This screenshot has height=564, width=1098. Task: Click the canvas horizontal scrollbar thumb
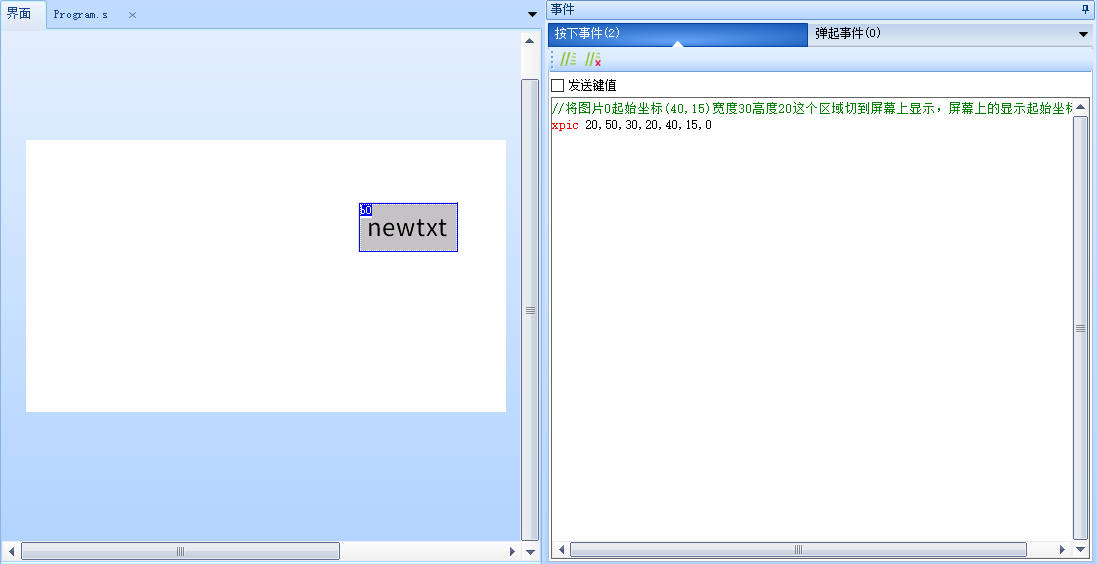click(x=180, y=551)
